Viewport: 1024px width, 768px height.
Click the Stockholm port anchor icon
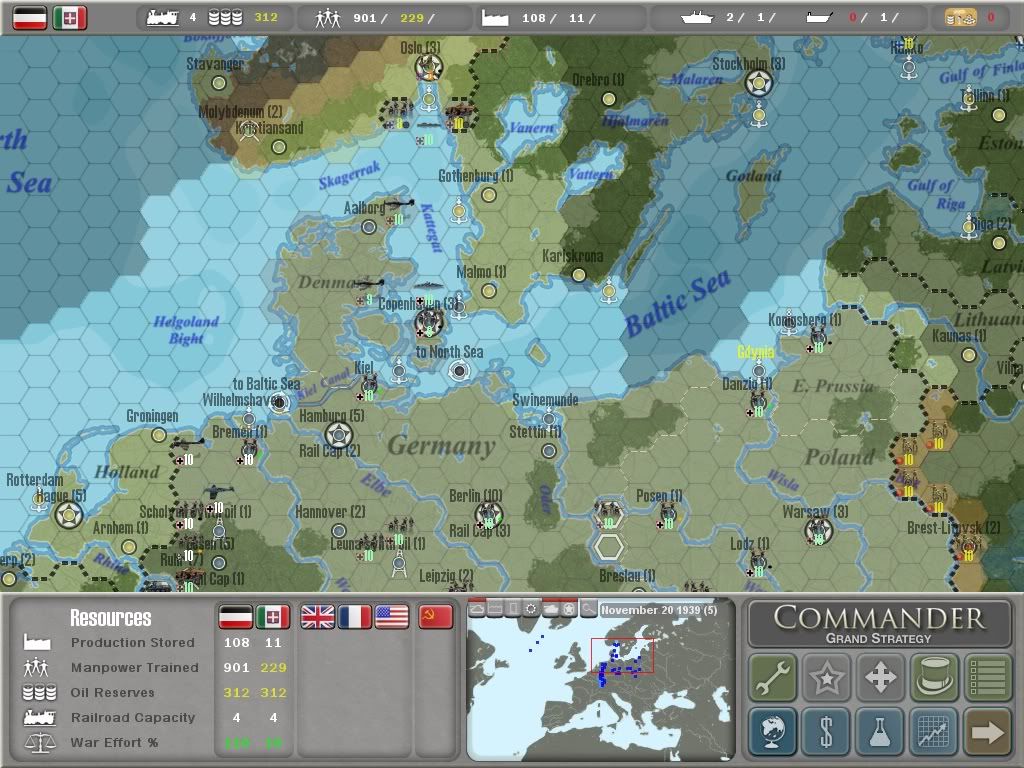758,117
